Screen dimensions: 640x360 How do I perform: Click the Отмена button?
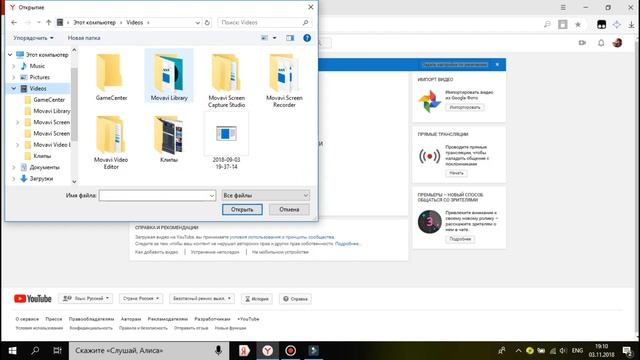click(x=289, y=209)
